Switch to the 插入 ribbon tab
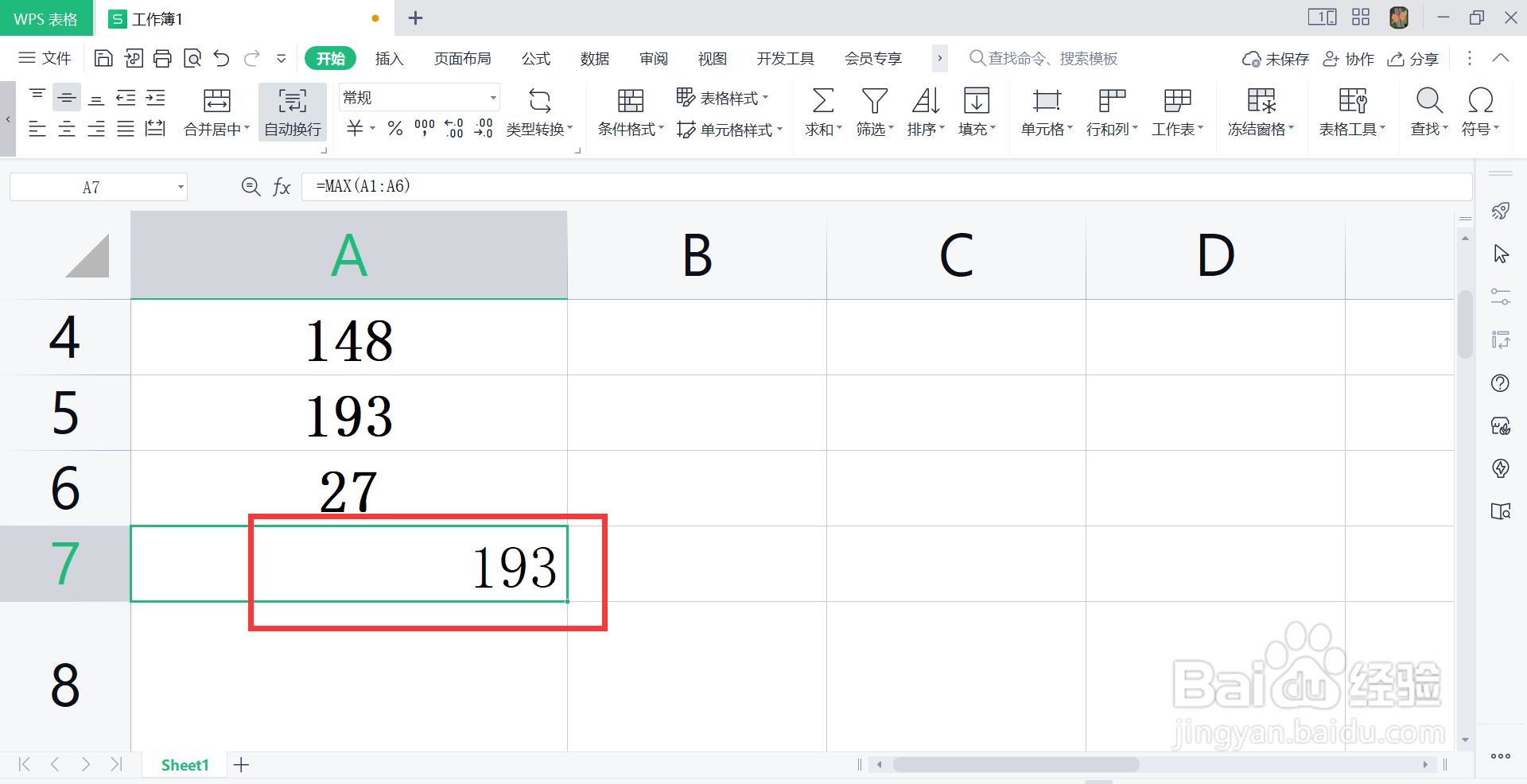1527x784 pixels. point(389,58)
